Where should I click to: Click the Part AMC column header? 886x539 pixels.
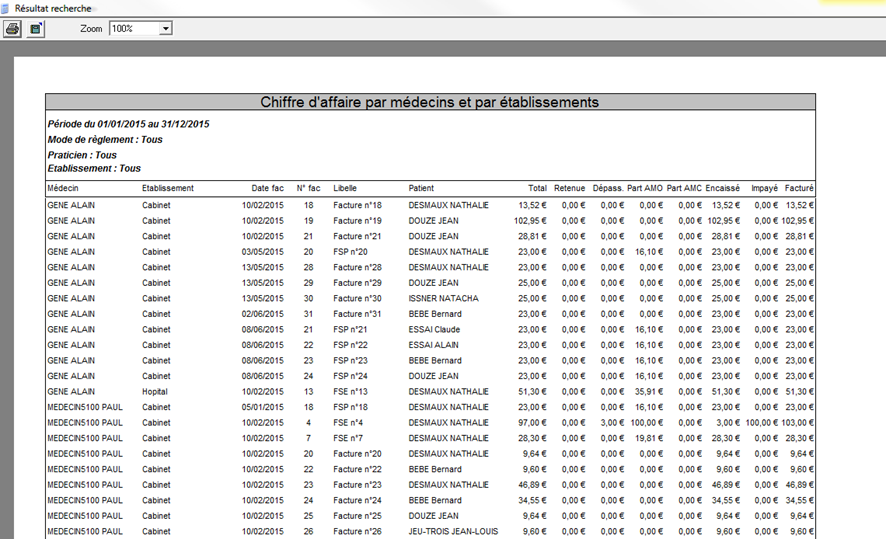(684, 188)
